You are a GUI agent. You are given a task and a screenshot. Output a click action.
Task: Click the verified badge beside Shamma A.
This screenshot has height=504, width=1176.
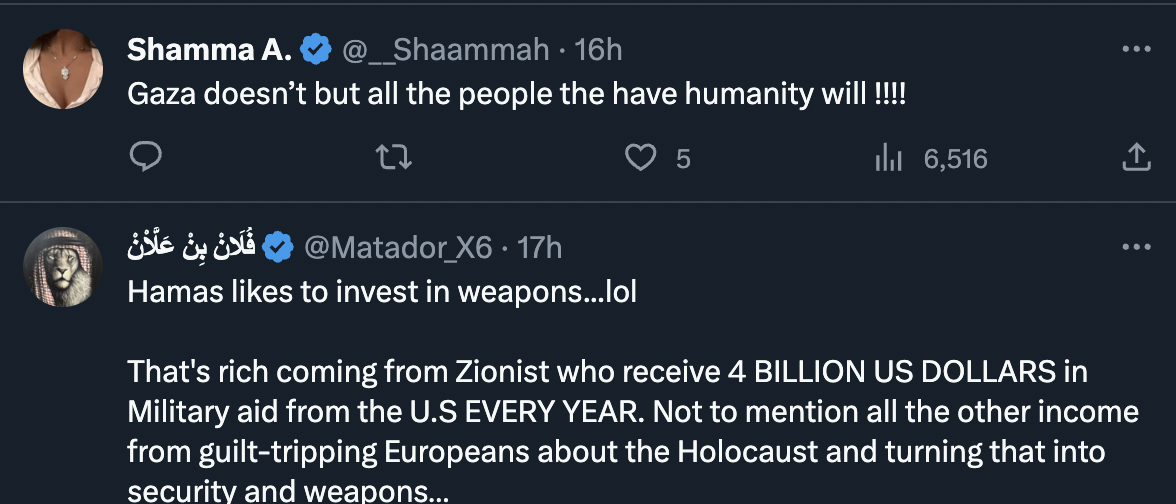[317, 49]
